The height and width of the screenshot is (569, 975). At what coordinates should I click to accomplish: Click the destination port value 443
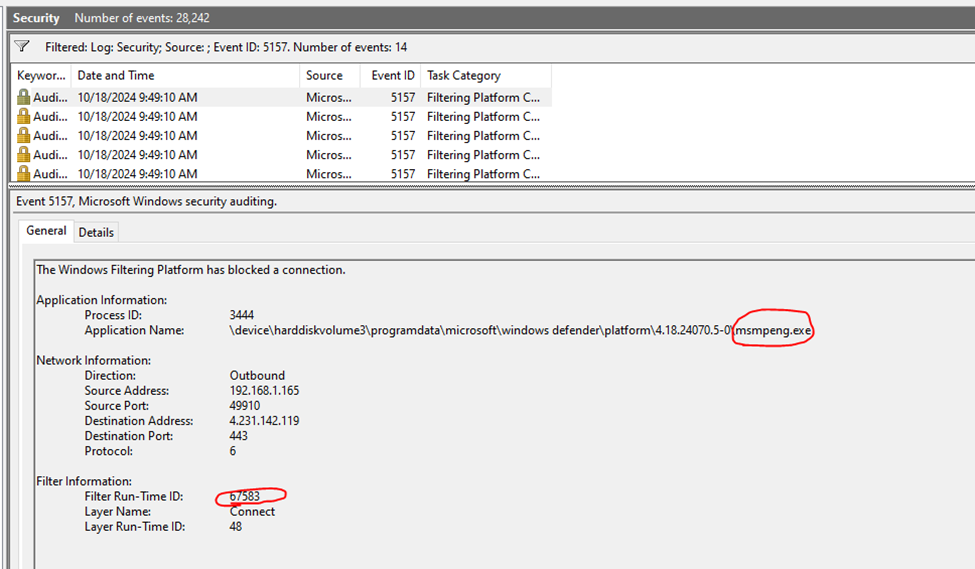pos(238,436)
